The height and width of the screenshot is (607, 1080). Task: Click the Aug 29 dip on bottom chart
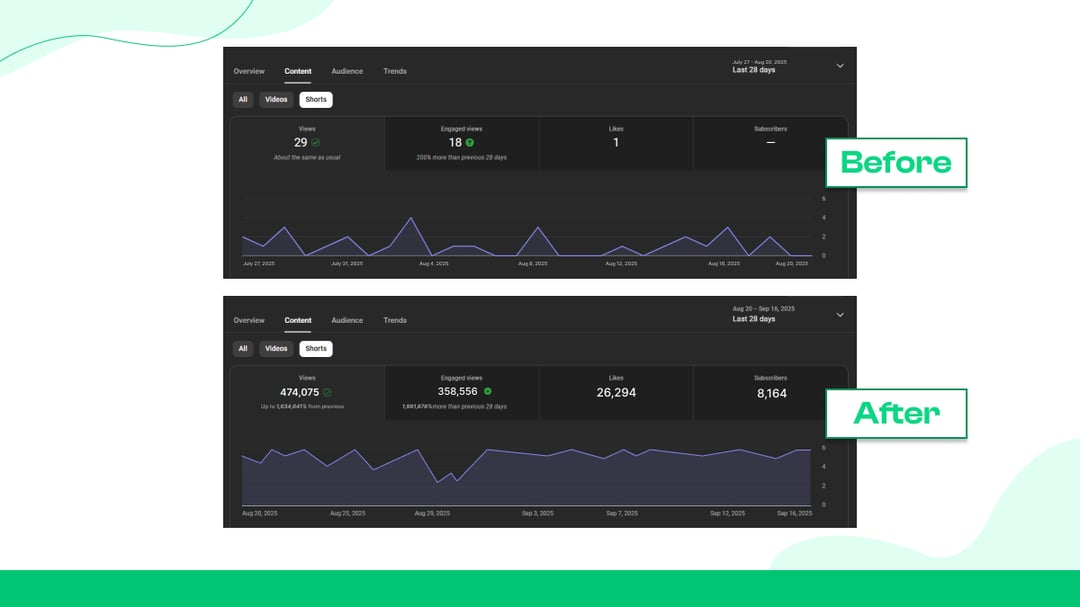coord(437,481)
